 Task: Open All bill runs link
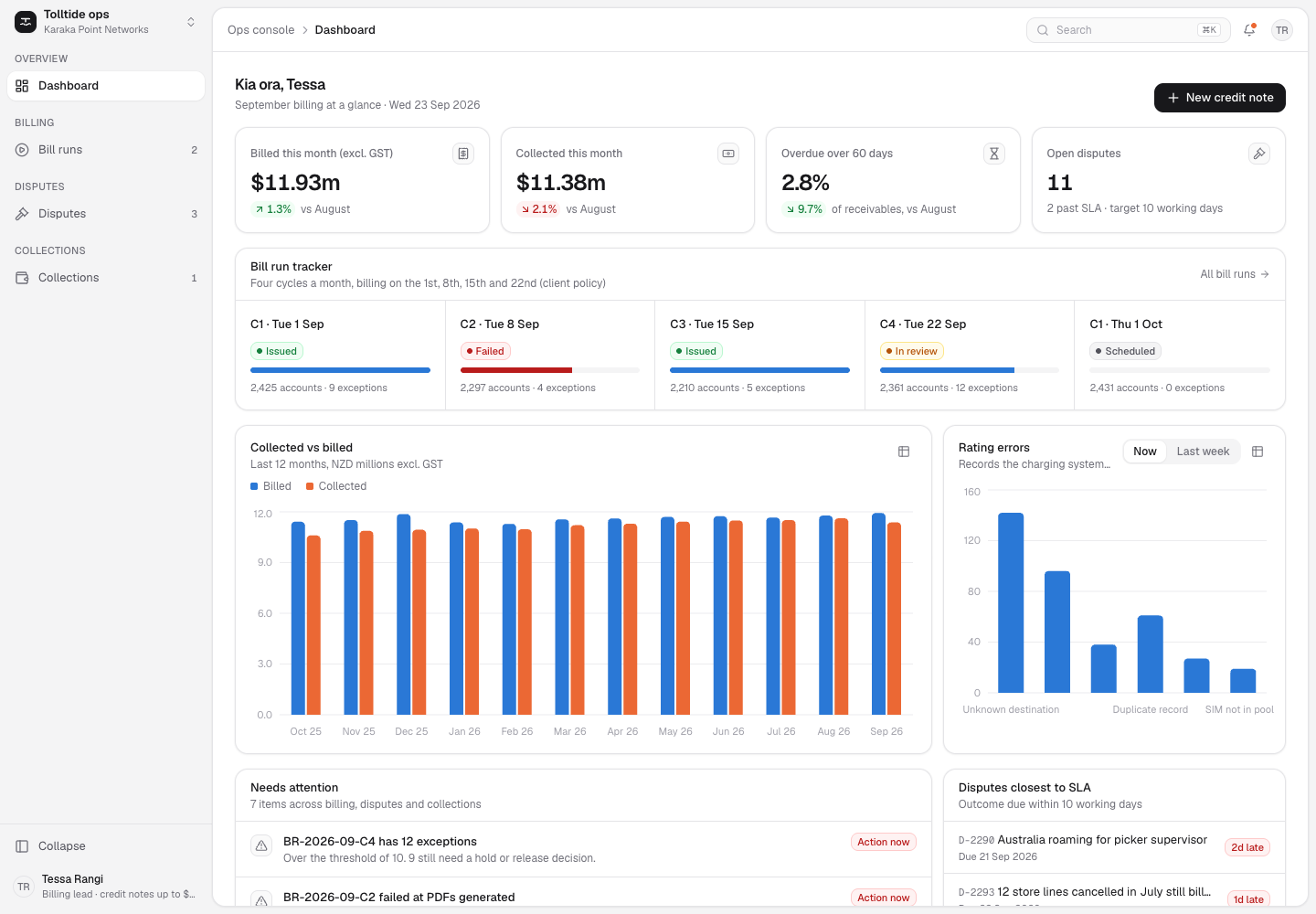1235,274
